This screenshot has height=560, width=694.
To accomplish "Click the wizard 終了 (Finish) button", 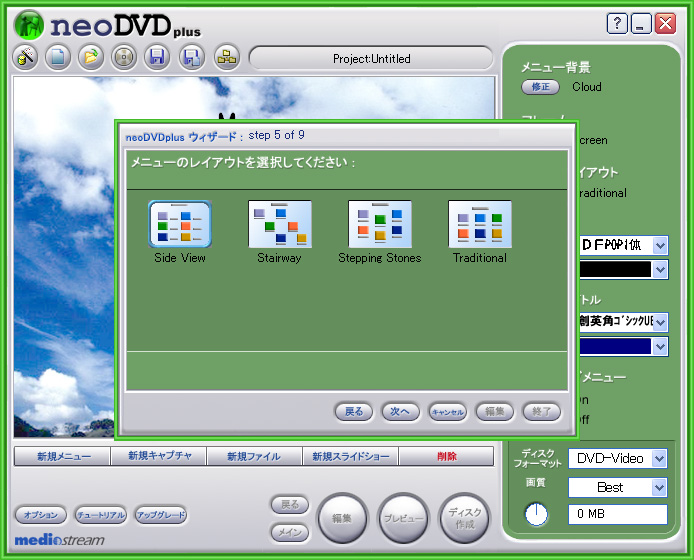I will coord(541,412).
